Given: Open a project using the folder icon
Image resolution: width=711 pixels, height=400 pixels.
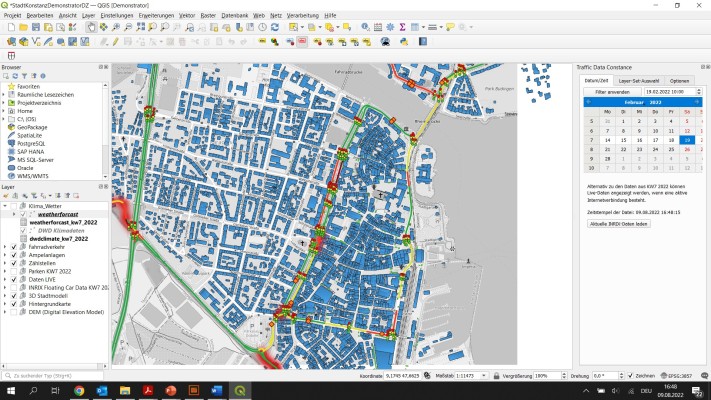Looking at the screenshot, I should pyautogui.click(x=23, y=28).
